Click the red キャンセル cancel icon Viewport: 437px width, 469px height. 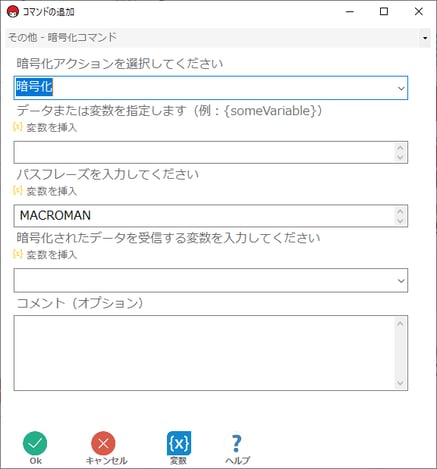(x=103, y=443)
